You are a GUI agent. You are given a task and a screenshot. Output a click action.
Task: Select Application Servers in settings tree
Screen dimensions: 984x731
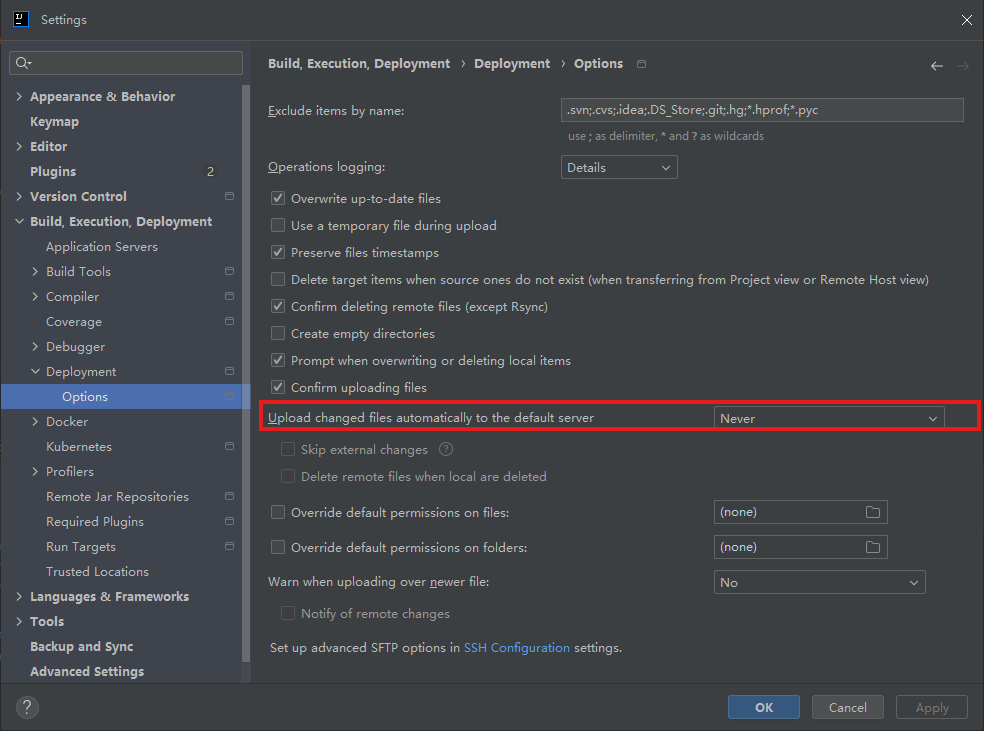coord(101,247)
